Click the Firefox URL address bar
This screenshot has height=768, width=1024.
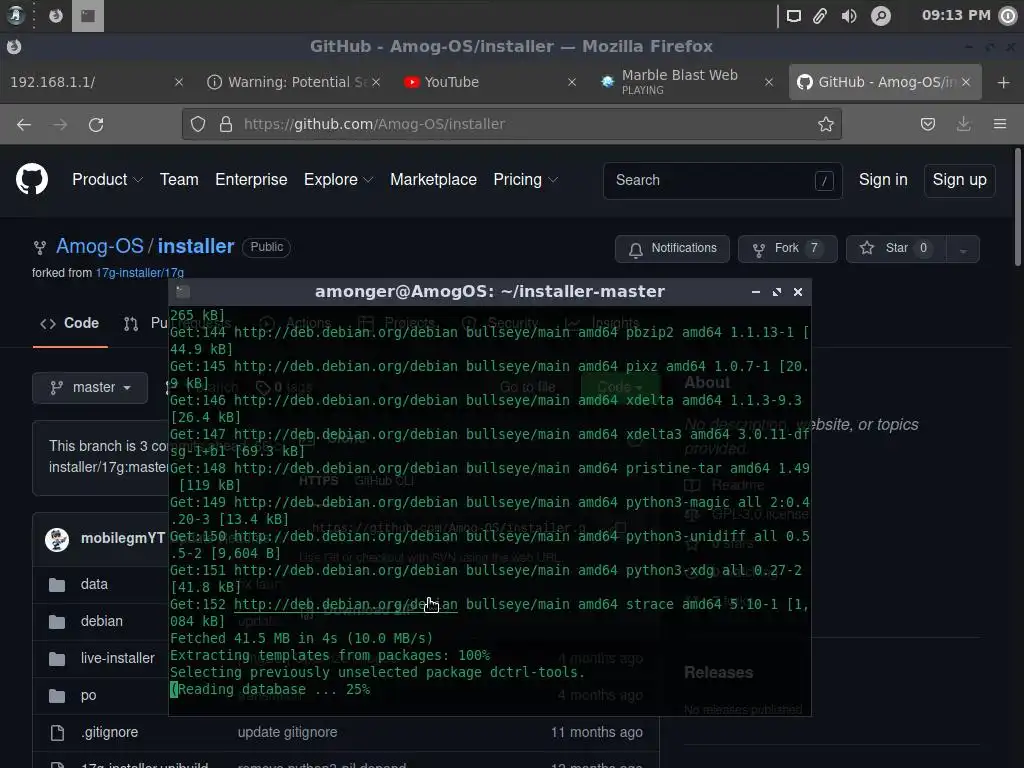point(511,124)
